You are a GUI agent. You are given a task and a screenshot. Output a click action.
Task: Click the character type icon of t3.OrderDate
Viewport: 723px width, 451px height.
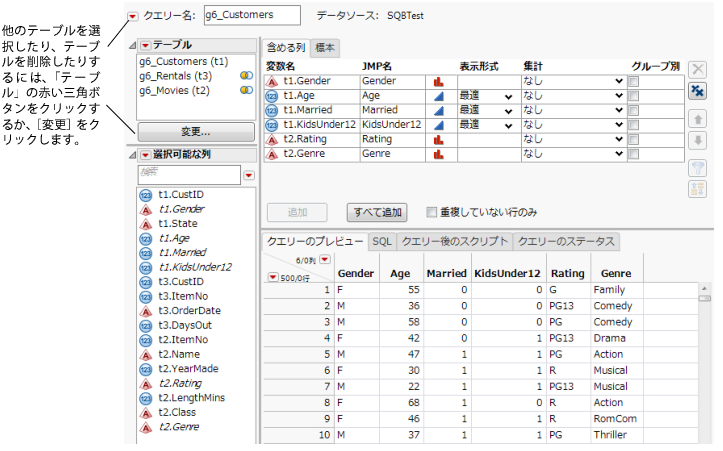pos(146,311)
